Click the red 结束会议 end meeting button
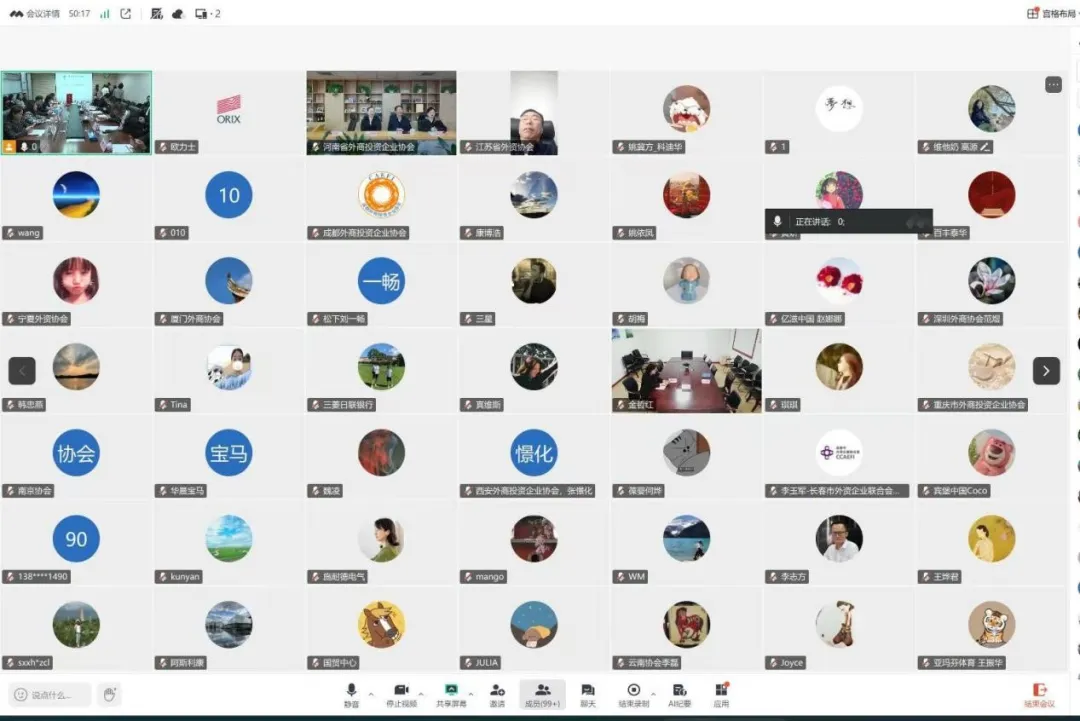The image size is (1080, 721). pos(1040,694)
